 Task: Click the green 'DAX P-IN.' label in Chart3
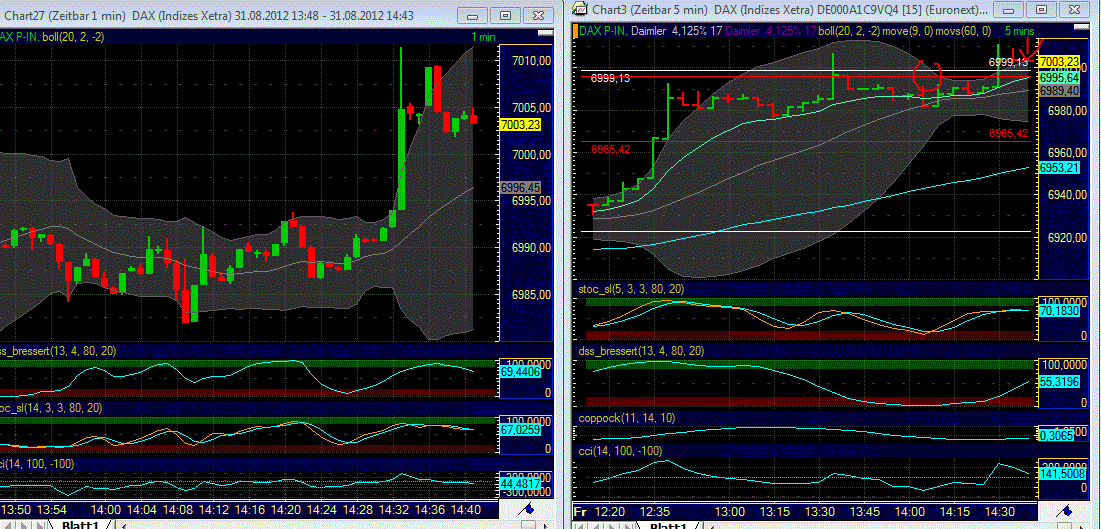pos(603,31)
